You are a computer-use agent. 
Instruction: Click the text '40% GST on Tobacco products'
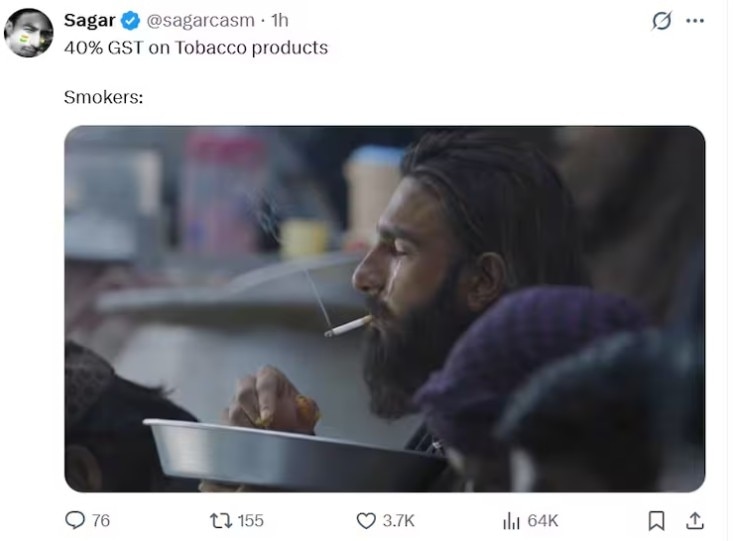[195, 47]
